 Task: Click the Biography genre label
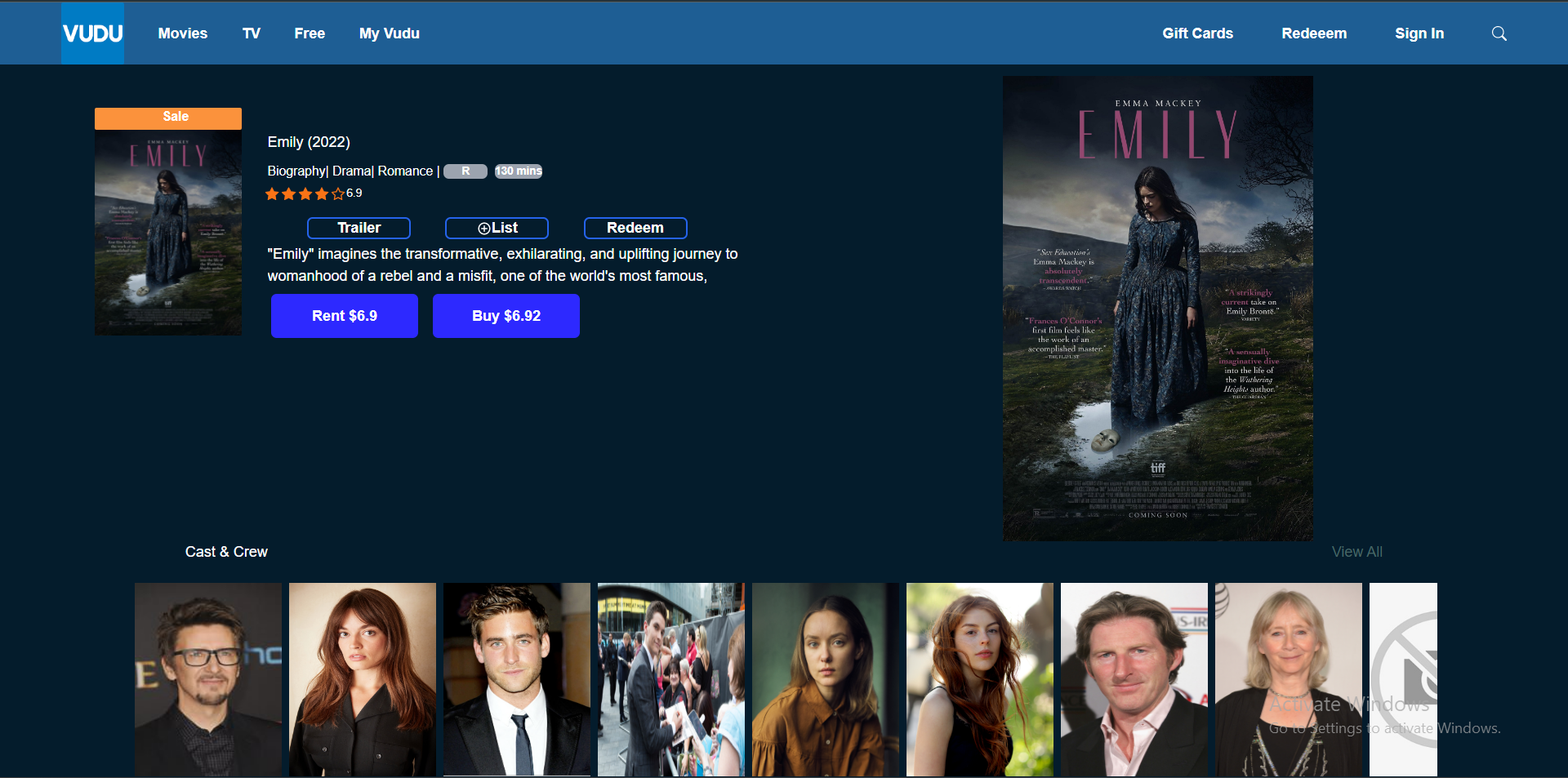click(x=296, y=171)
